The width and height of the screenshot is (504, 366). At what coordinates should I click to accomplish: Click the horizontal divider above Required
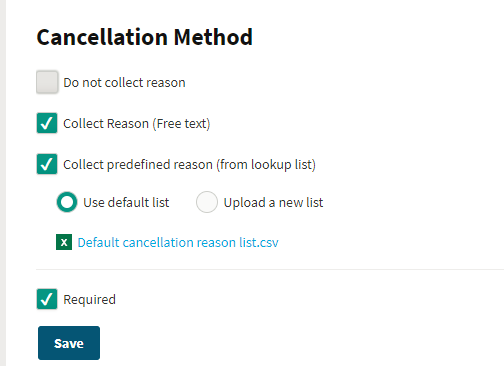(270, 269)
